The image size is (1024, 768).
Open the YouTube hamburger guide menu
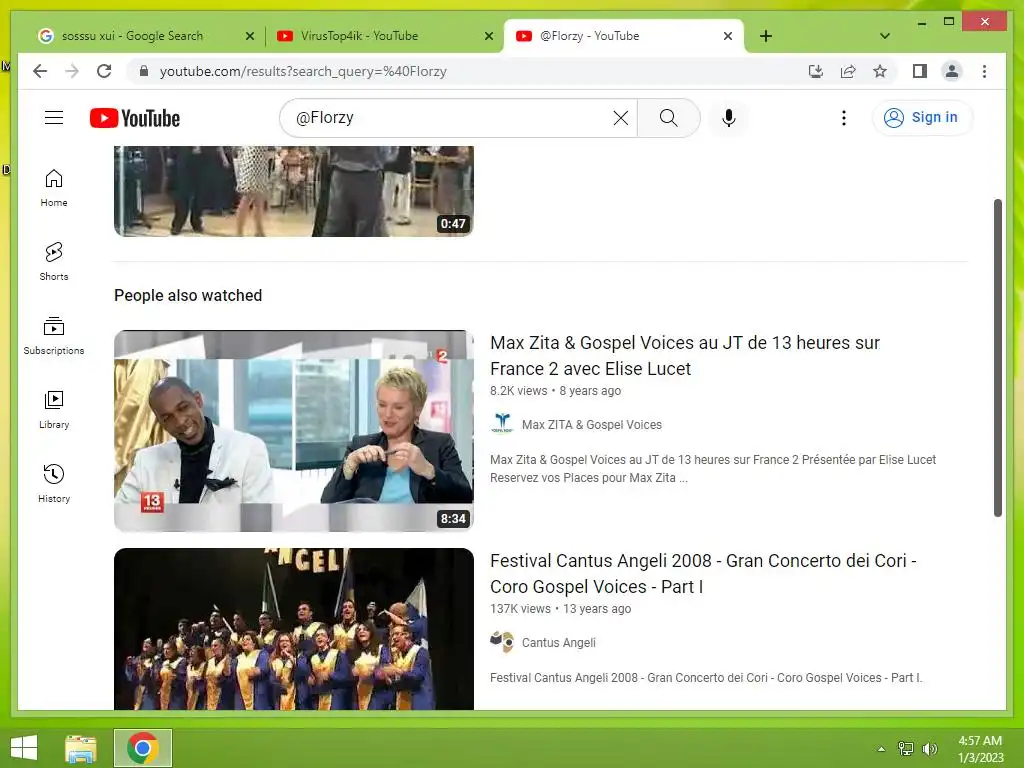54,118
